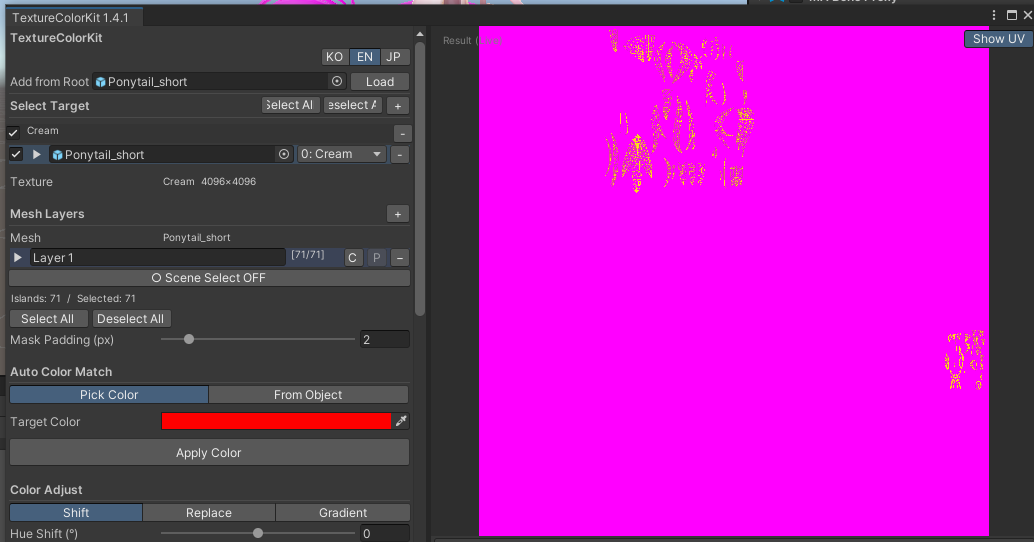Viewport: 1034px width, 542px height.
Task: Select the Shift color adjust tab
Action: (76, 512)
